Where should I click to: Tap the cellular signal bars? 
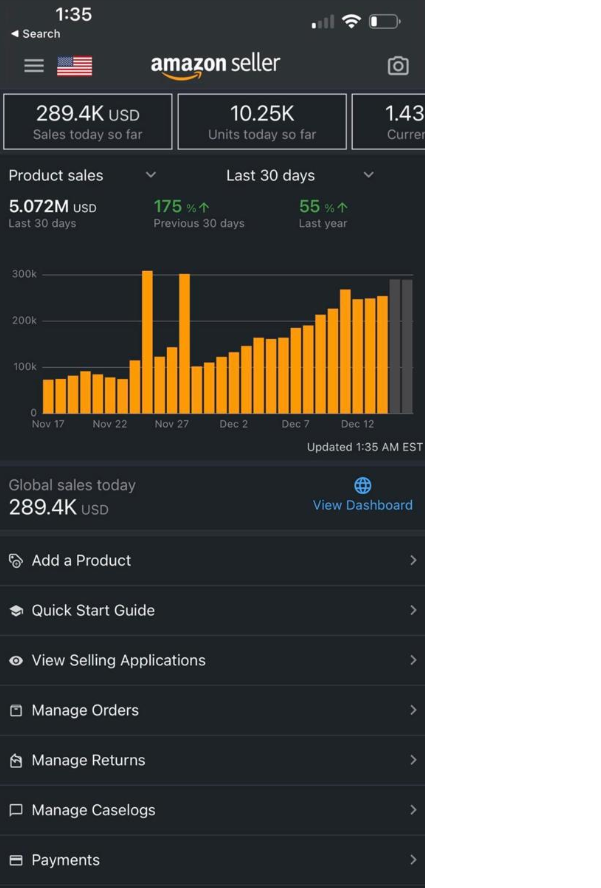pyautogui.click(x=323, y=22)
